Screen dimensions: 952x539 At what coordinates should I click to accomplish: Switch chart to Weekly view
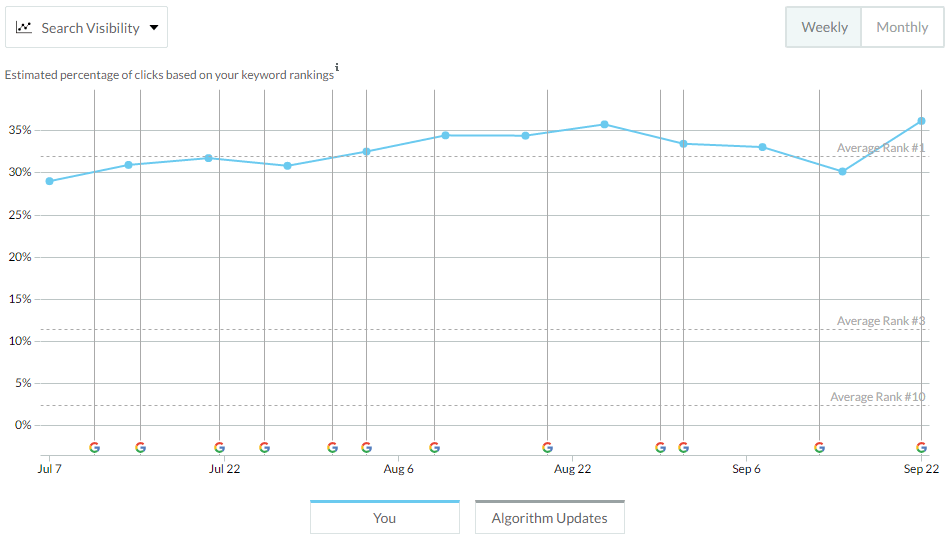(824, 27)
